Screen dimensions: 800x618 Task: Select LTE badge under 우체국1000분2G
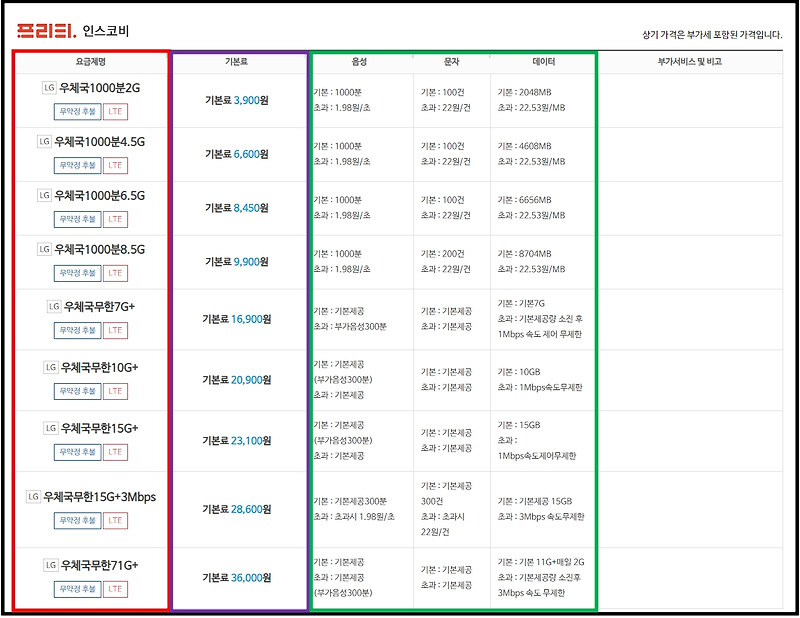pos(115,112)
